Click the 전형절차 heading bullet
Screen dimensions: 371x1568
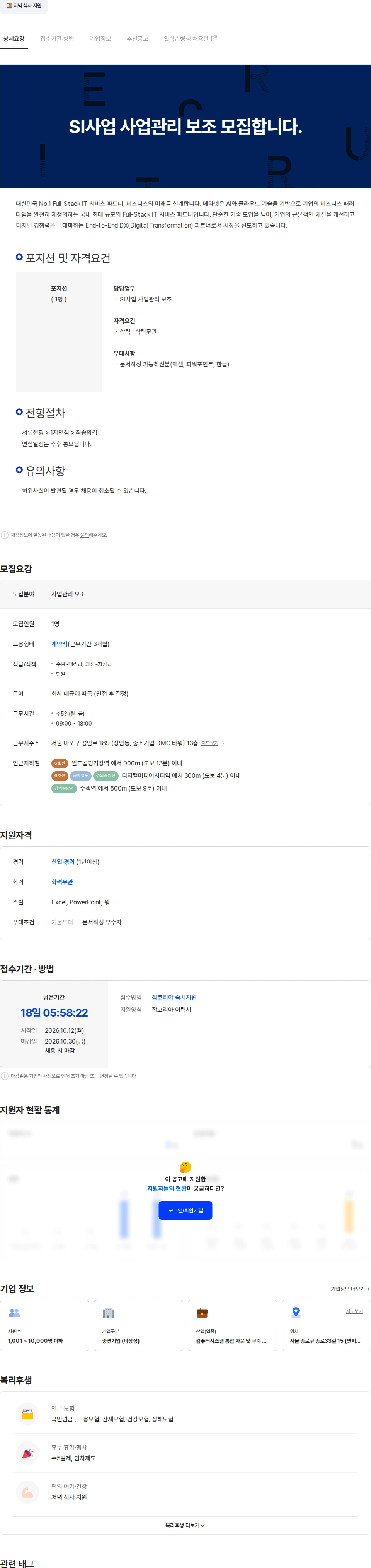pyautogui.click(x=19, y=412)
